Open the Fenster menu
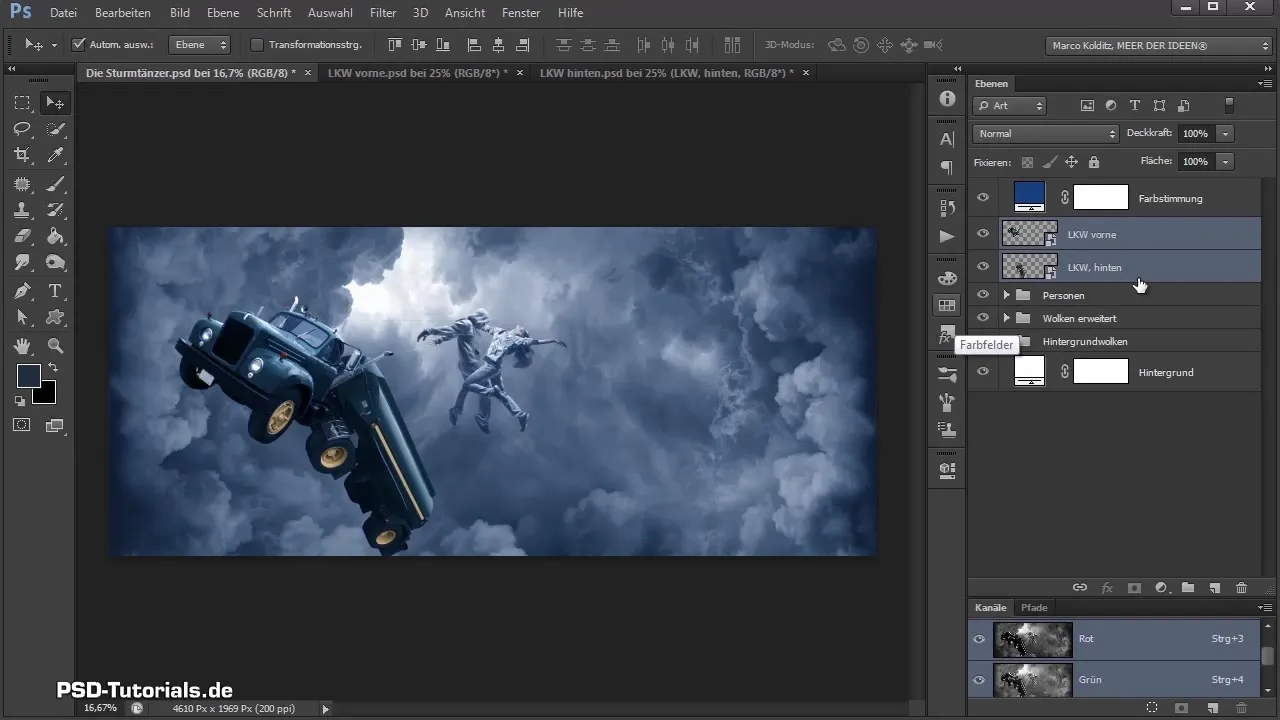Screen dimensions: 1280x720 pos(520,13)
